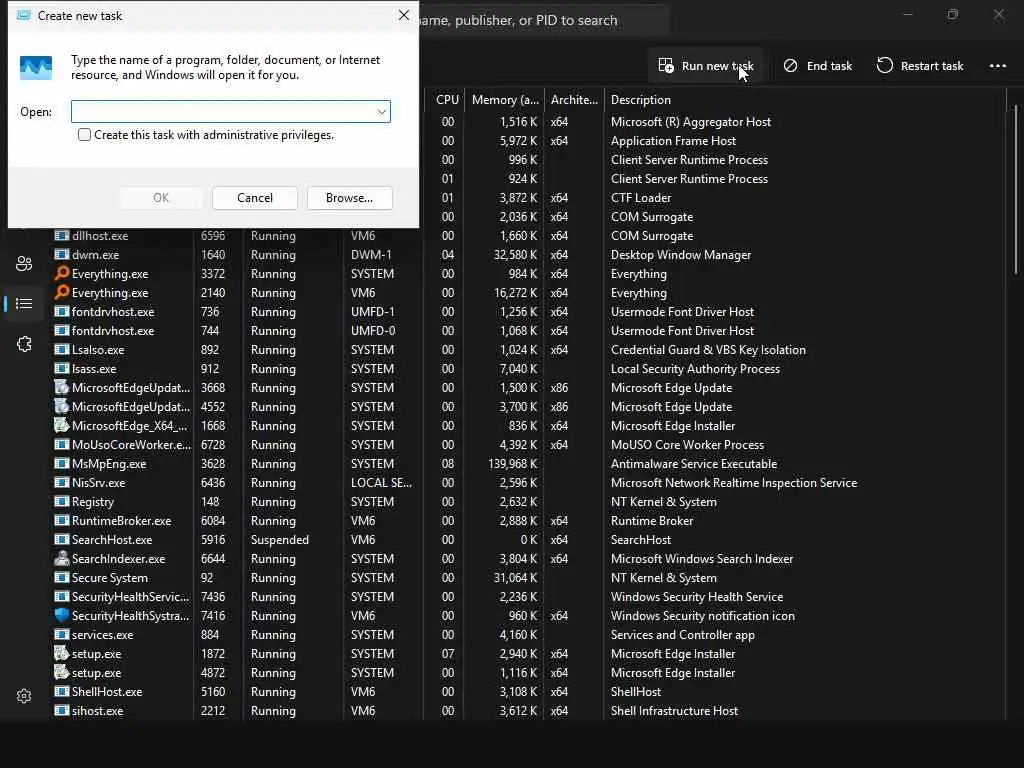This screenshot has height=768, width=1024.
Task: Open the Users tab sidebar icon
Action: tap(24, 263)
